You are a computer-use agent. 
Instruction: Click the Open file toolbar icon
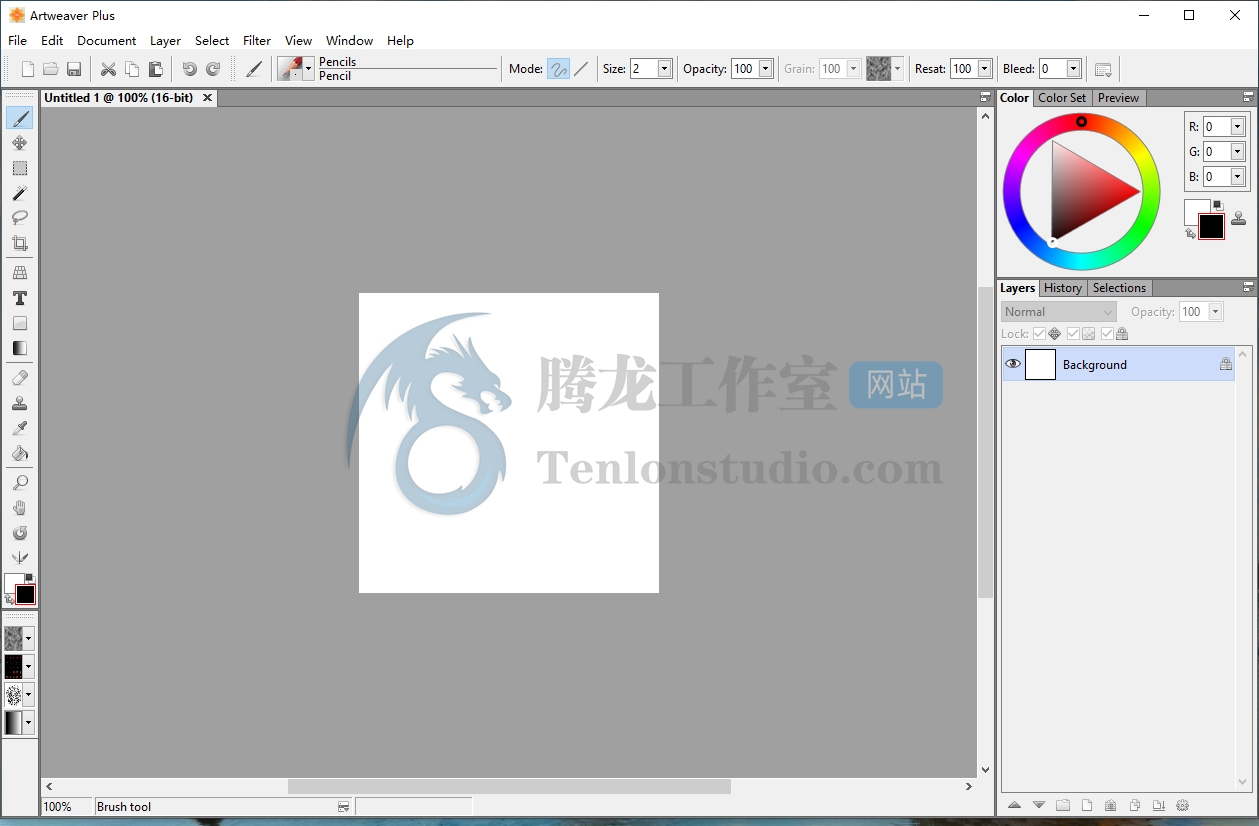click(x=50, y=69)
